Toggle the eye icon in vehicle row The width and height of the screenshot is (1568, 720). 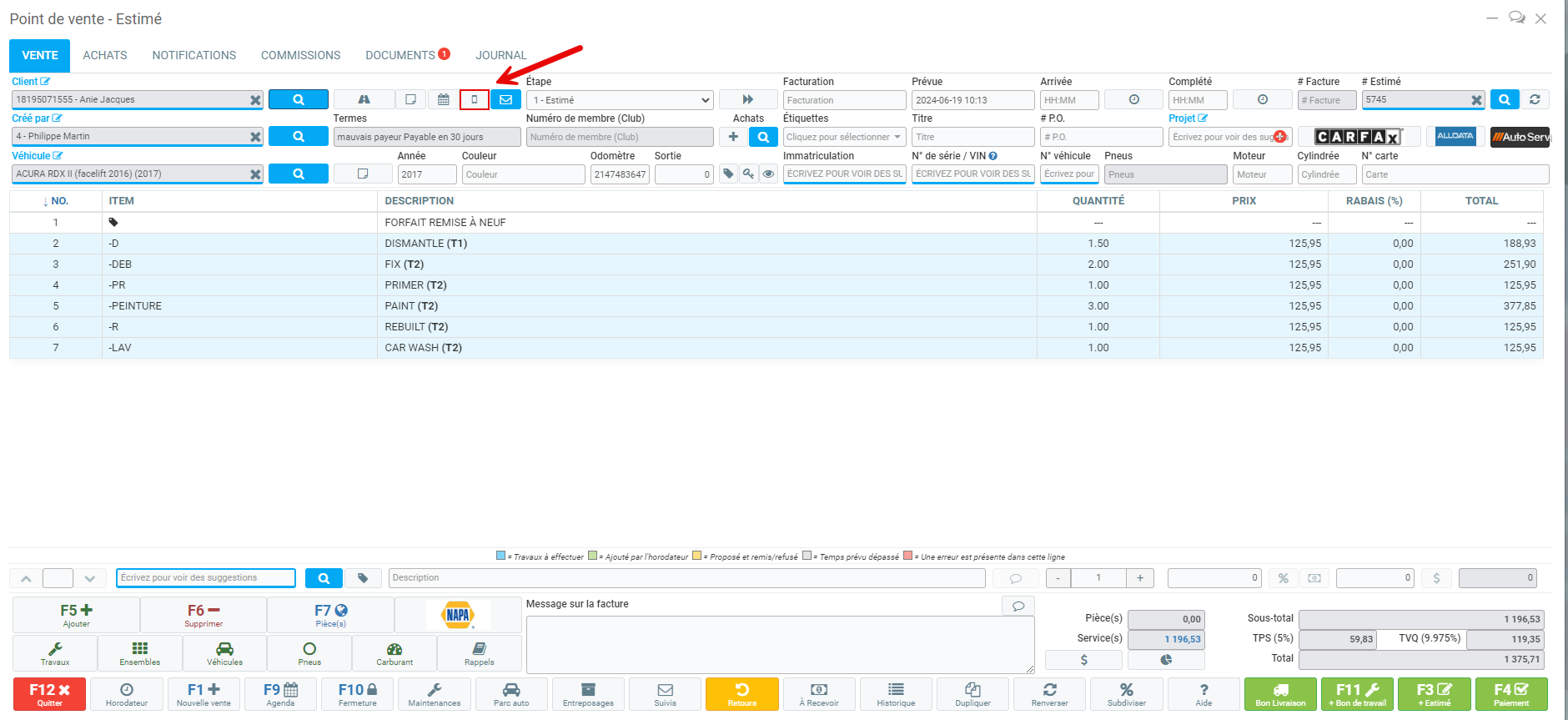pos(768,174)
